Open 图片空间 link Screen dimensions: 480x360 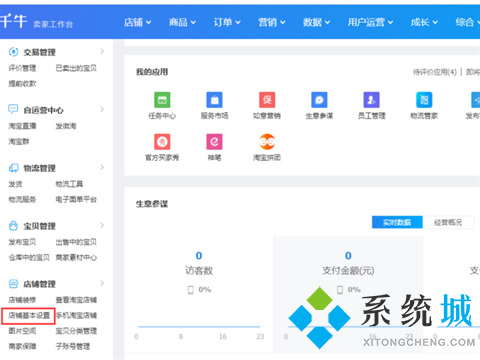[x=22, y=331]
